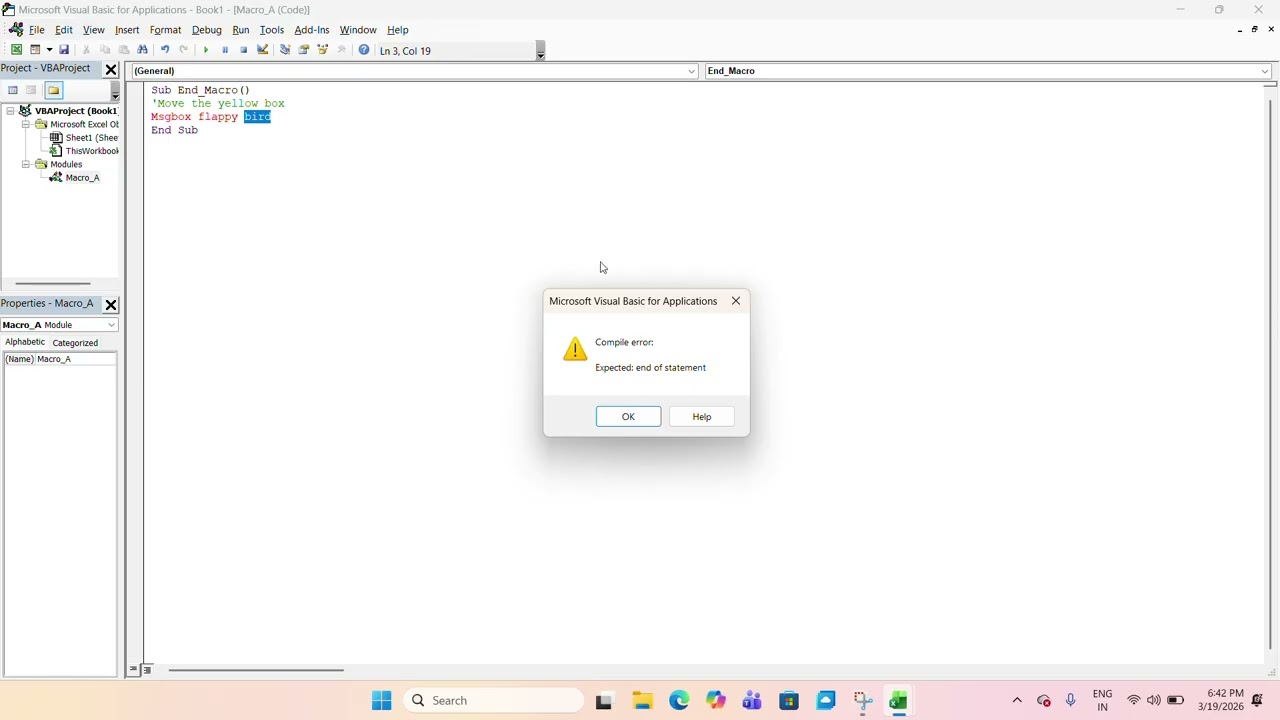Screen dimensions: 1280x720
Task: Click the Copy toolbar icon
Action: point(105,50)
